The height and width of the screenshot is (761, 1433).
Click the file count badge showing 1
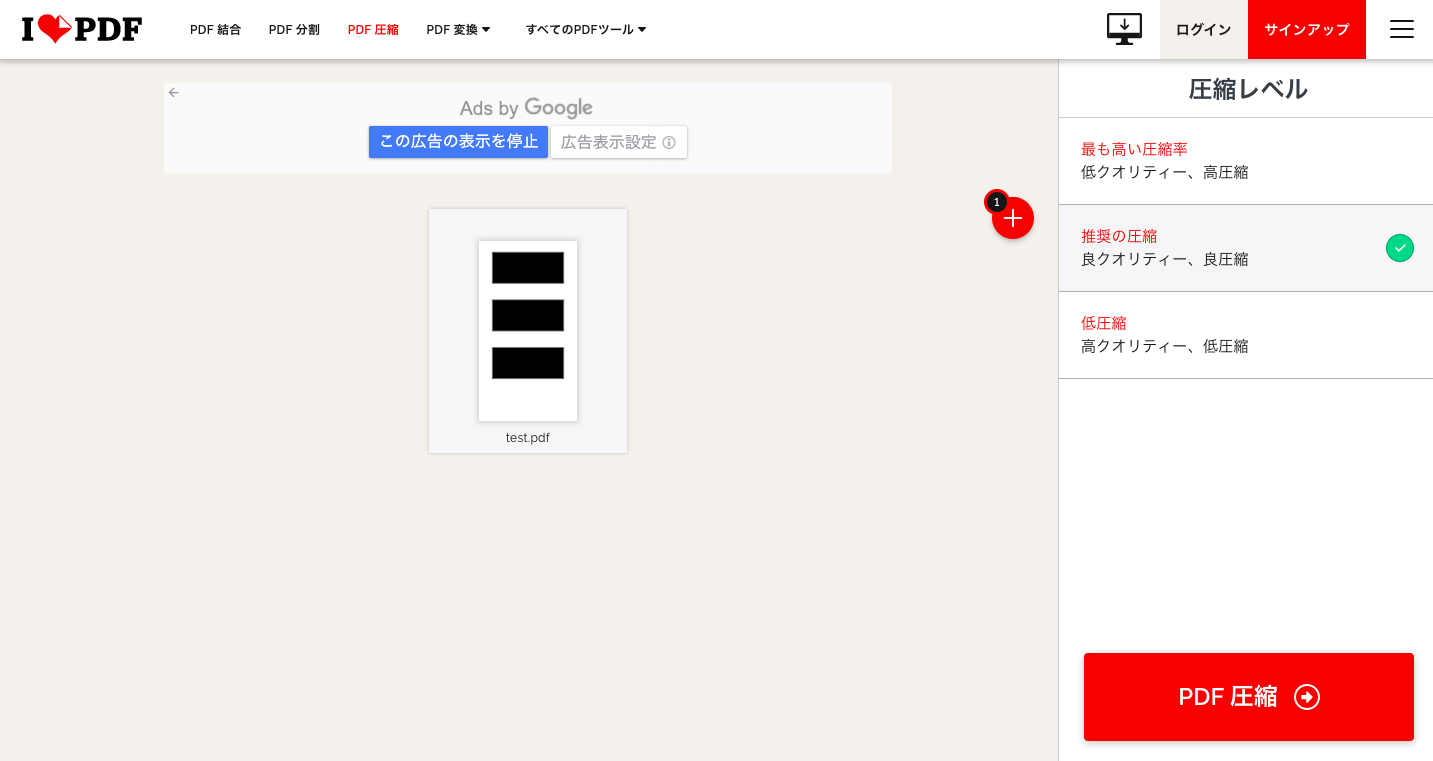[x=996, y=201]
